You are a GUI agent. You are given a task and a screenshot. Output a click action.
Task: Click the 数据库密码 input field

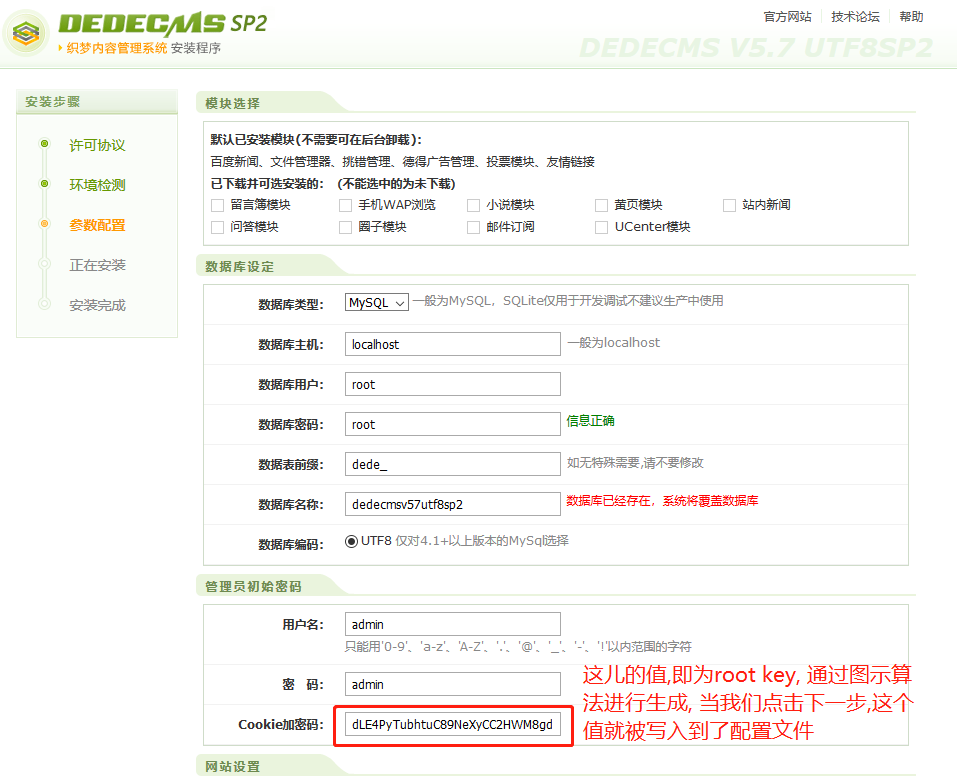[x=452, y=424]
